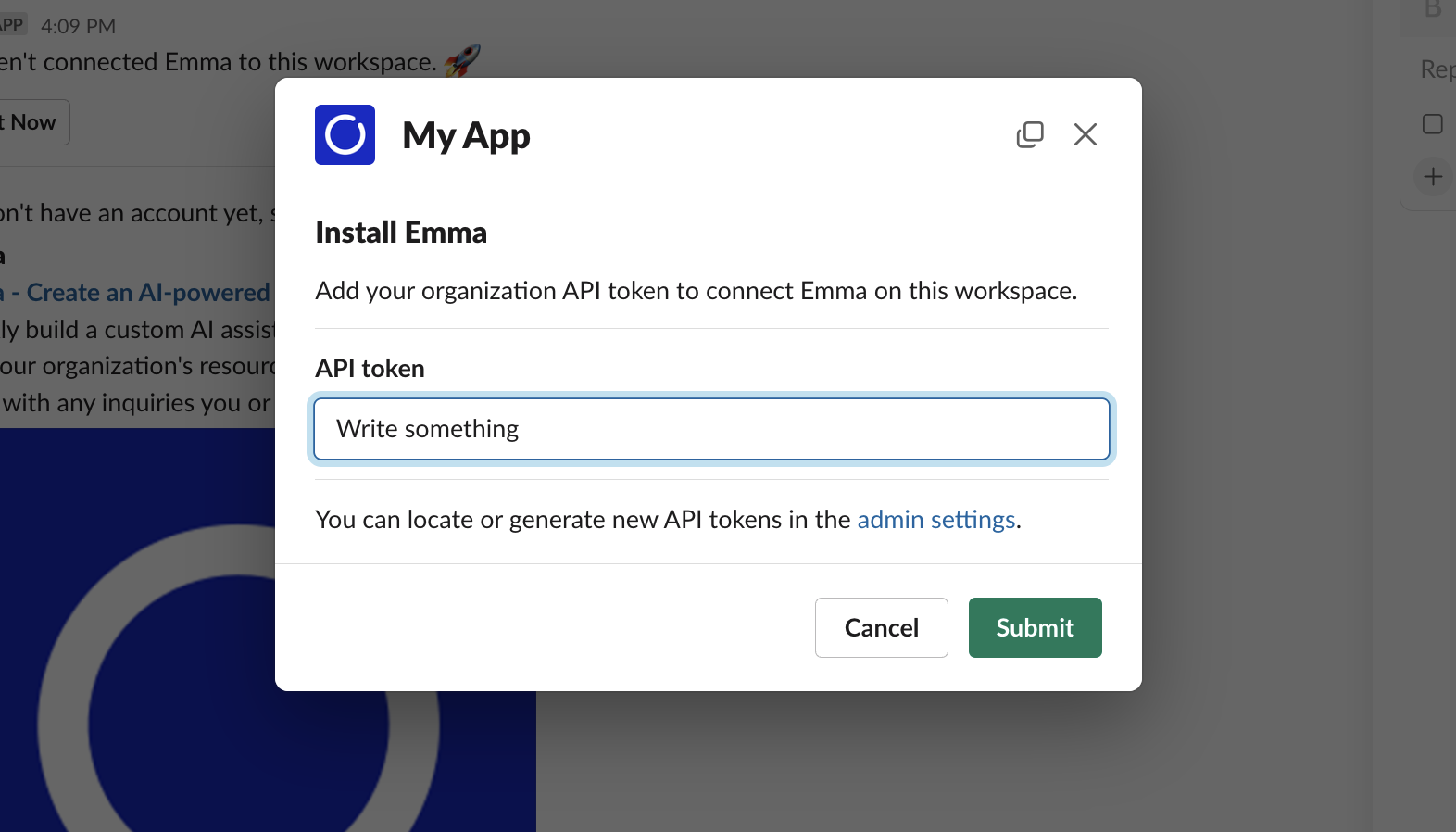Click the 'My App' modal title

466,135
